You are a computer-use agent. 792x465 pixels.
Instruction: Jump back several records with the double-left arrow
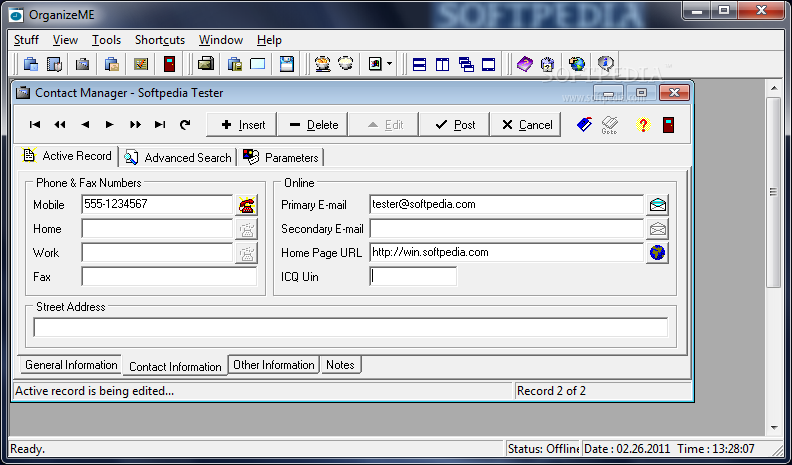[x=60, y=125]
